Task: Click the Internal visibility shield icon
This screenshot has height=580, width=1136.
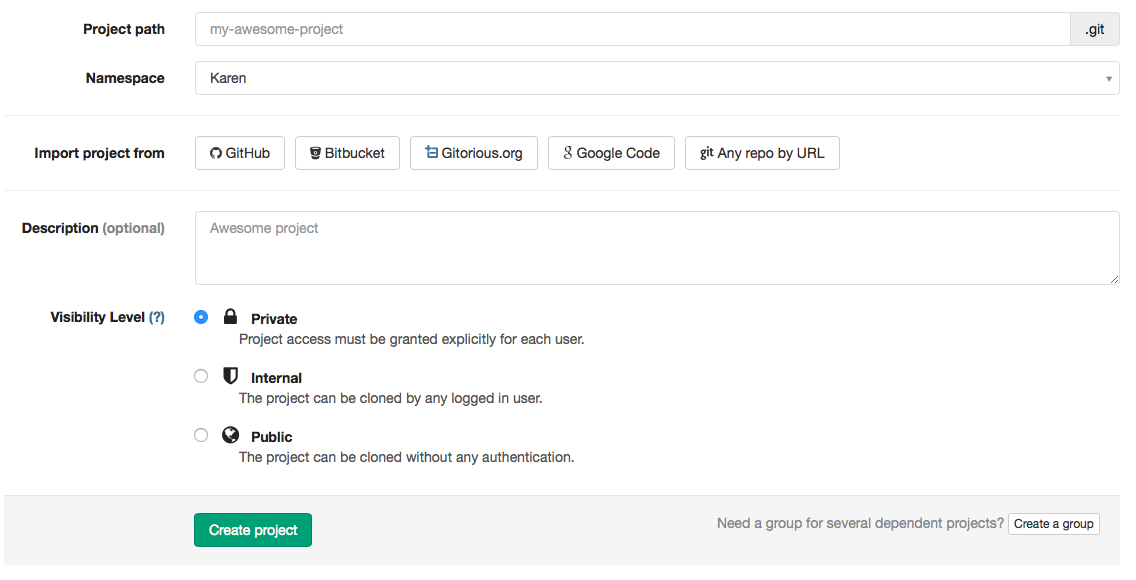Action: pyautogui.click(x=230, y=376)
